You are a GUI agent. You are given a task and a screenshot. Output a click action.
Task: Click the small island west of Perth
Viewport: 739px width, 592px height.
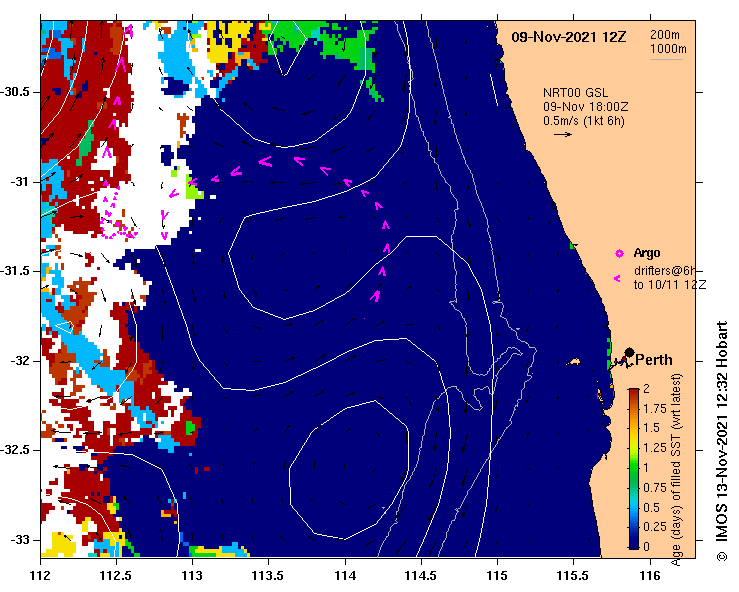click(574, 362)
